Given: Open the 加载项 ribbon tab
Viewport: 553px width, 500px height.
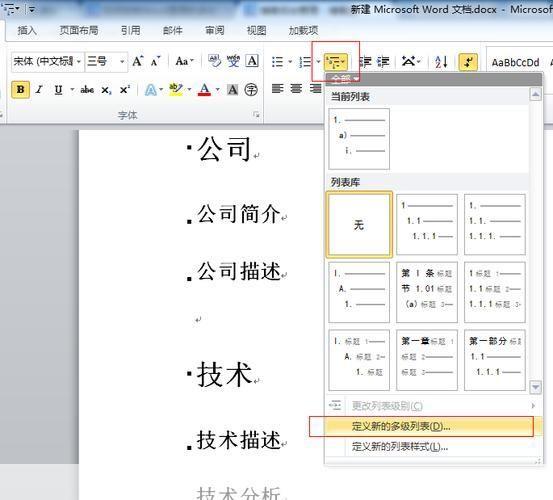Looking at the screenshot, I should 303,30.
